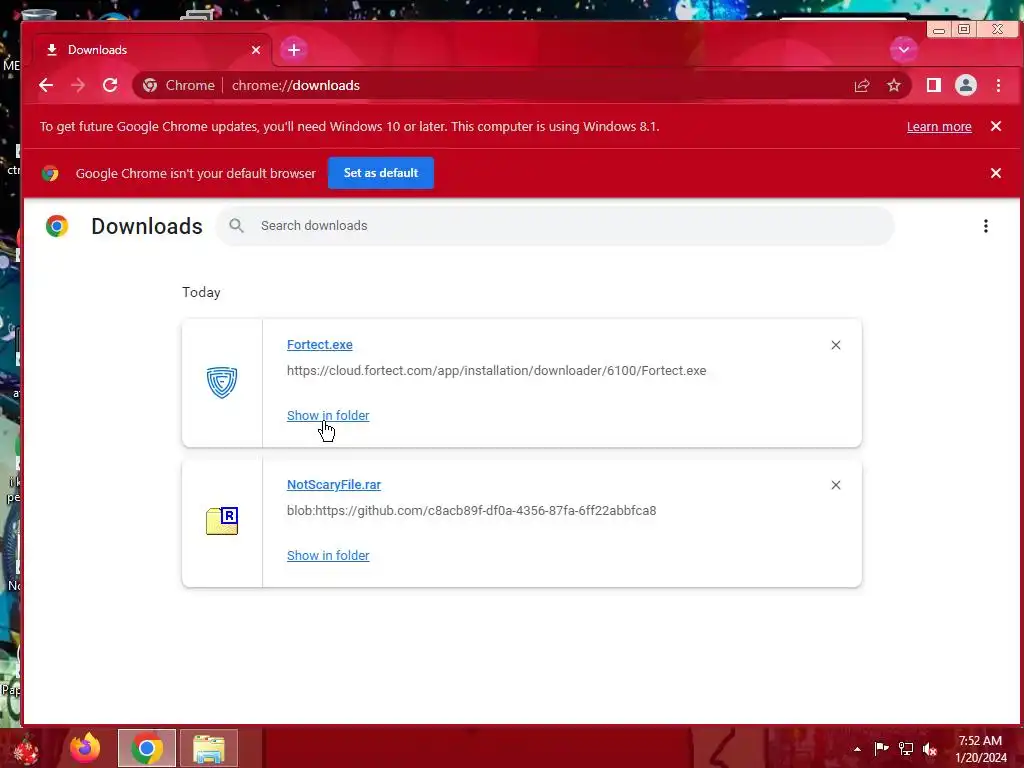1024x768 pixels.
Task: Show hidden tray icons arrow
Action: (x=857, y=749)
